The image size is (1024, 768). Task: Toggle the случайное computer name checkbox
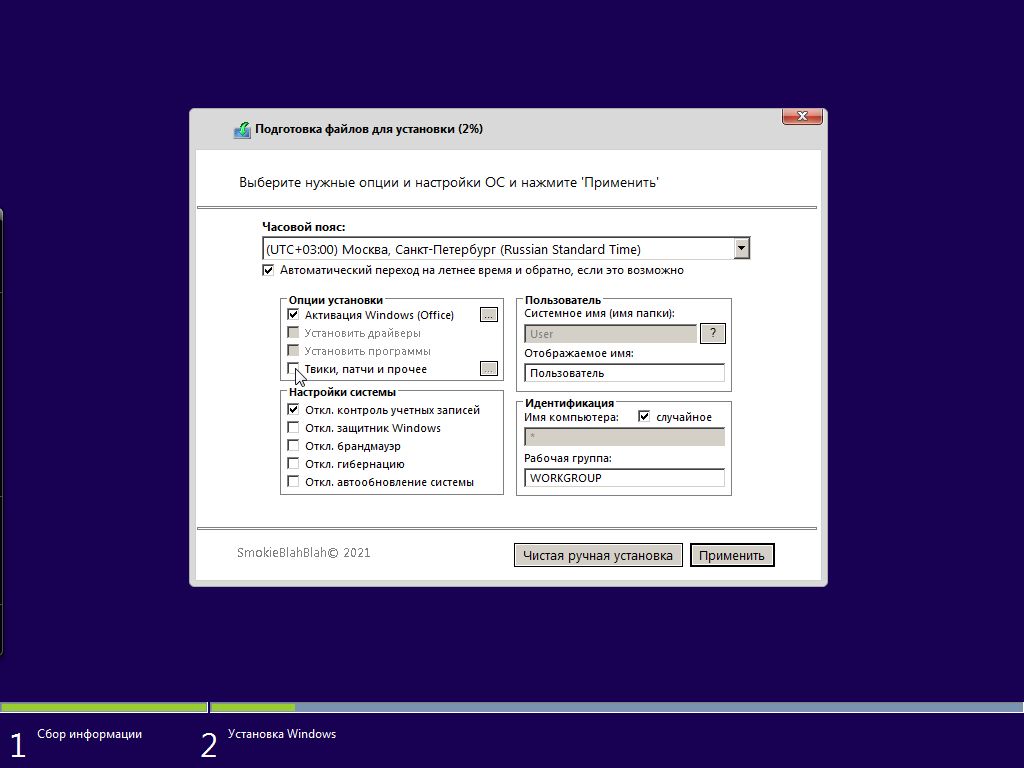[644, 417]
